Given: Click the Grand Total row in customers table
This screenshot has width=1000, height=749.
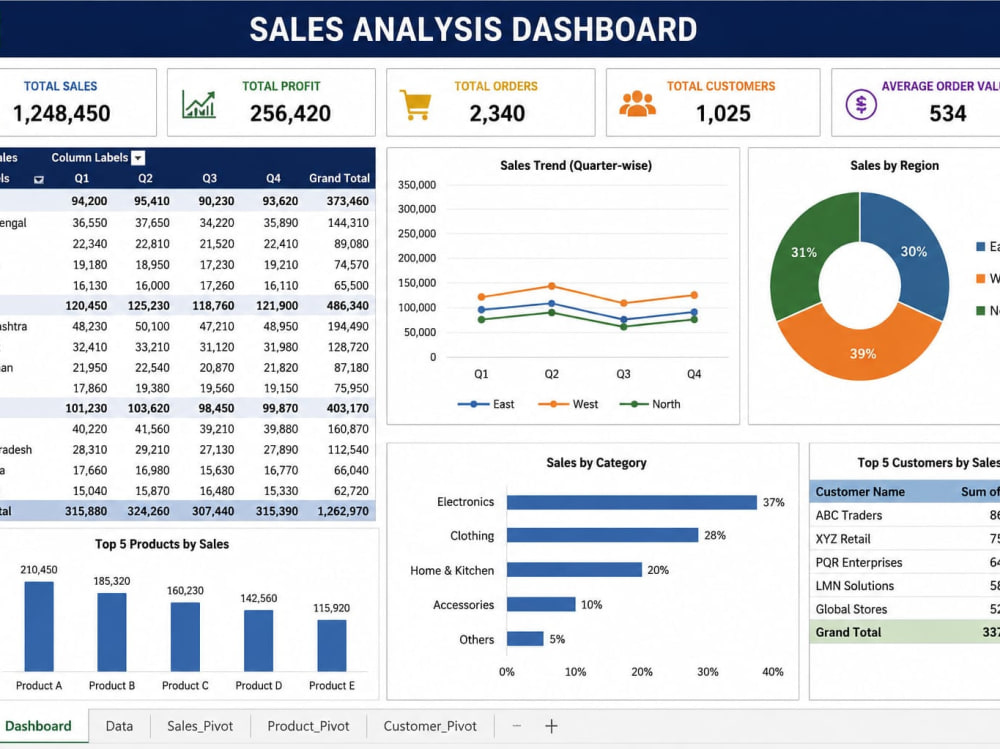Looking at the screenshot, I should click(x=904, y=632).
